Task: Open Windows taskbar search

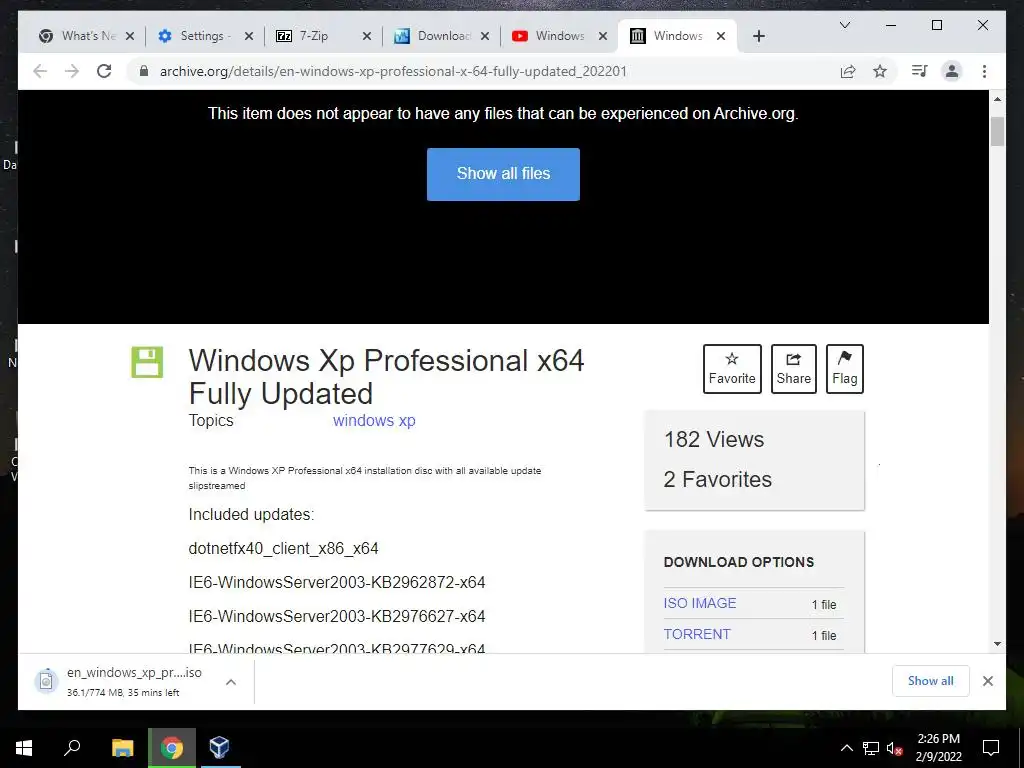Action: pyautogui.click(x=72, y=747)
